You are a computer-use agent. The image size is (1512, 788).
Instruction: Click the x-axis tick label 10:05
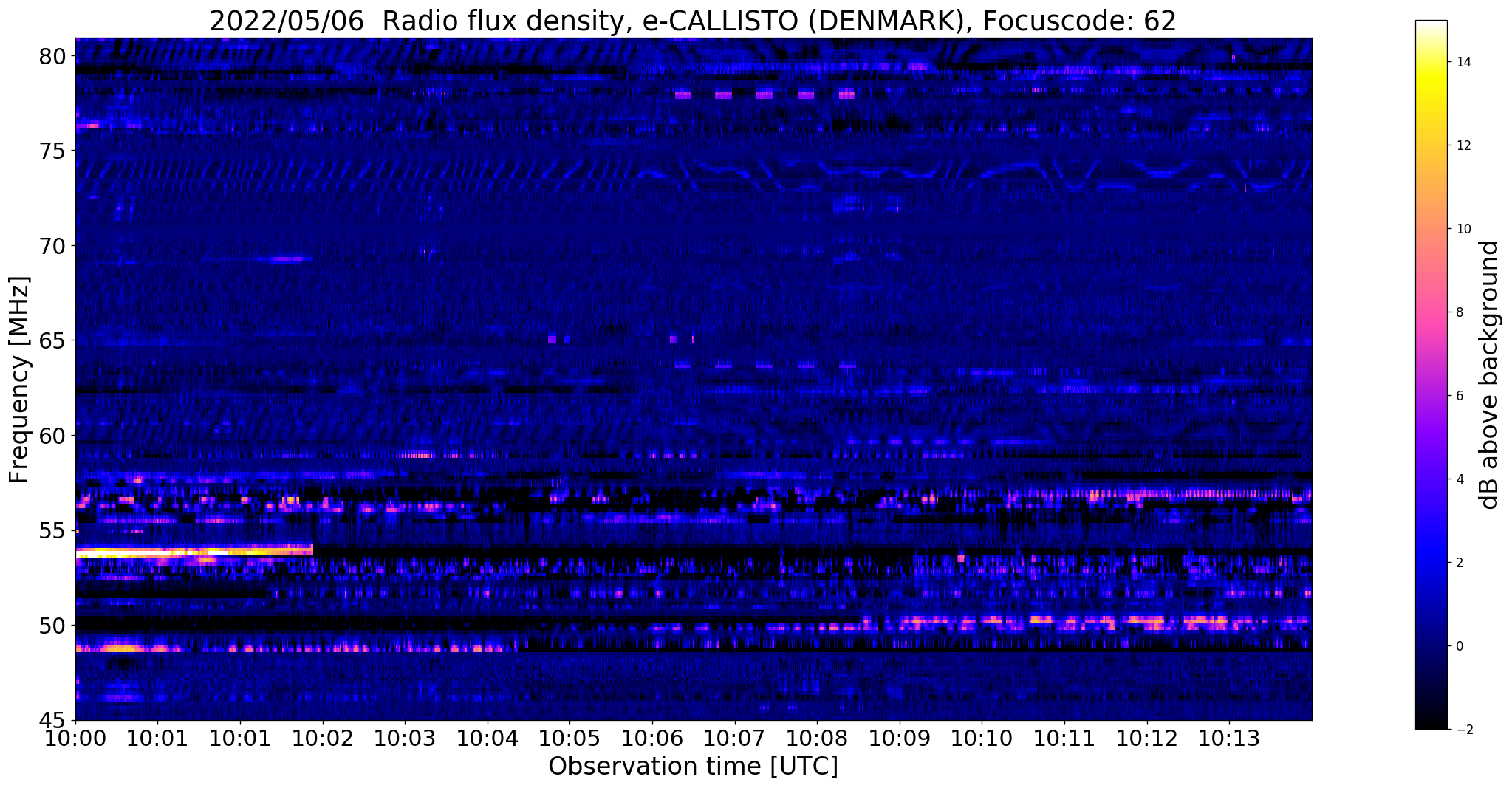pos(569,739)
